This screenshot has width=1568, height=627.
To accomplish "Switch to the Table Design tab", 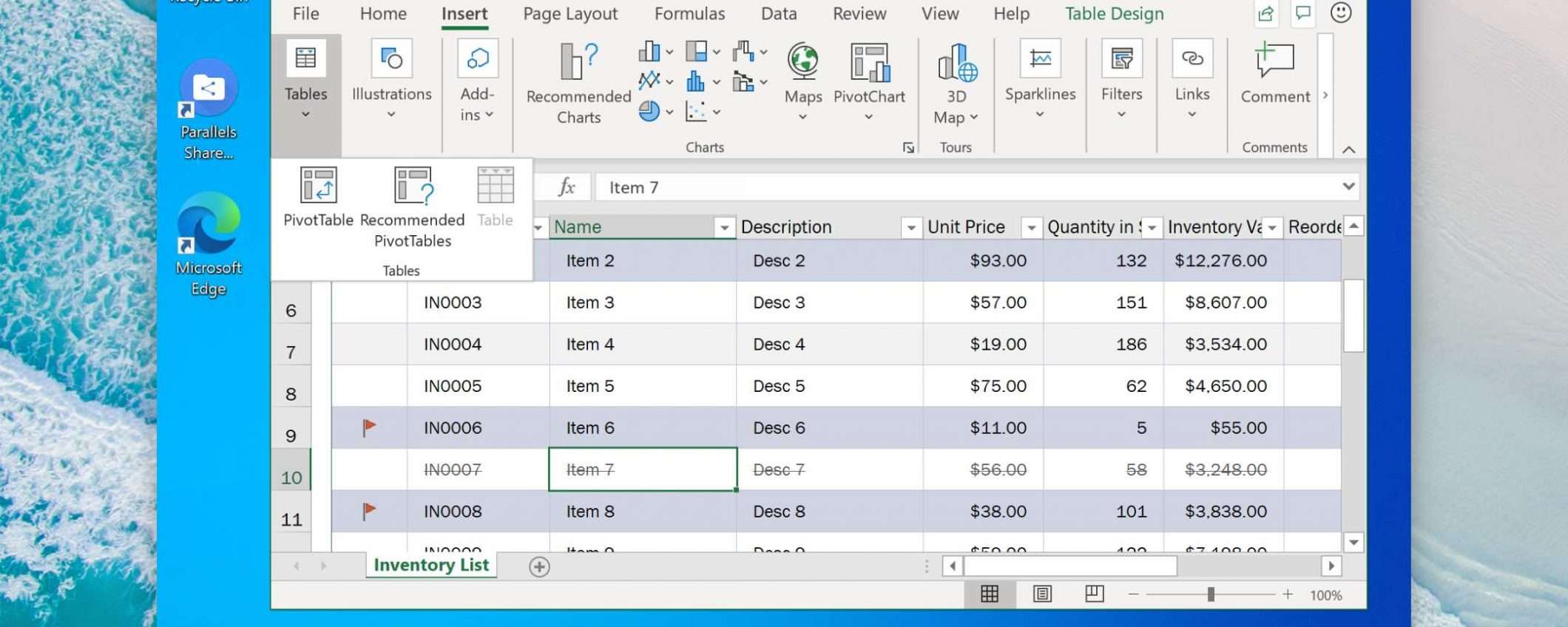I will (1114, 14).
